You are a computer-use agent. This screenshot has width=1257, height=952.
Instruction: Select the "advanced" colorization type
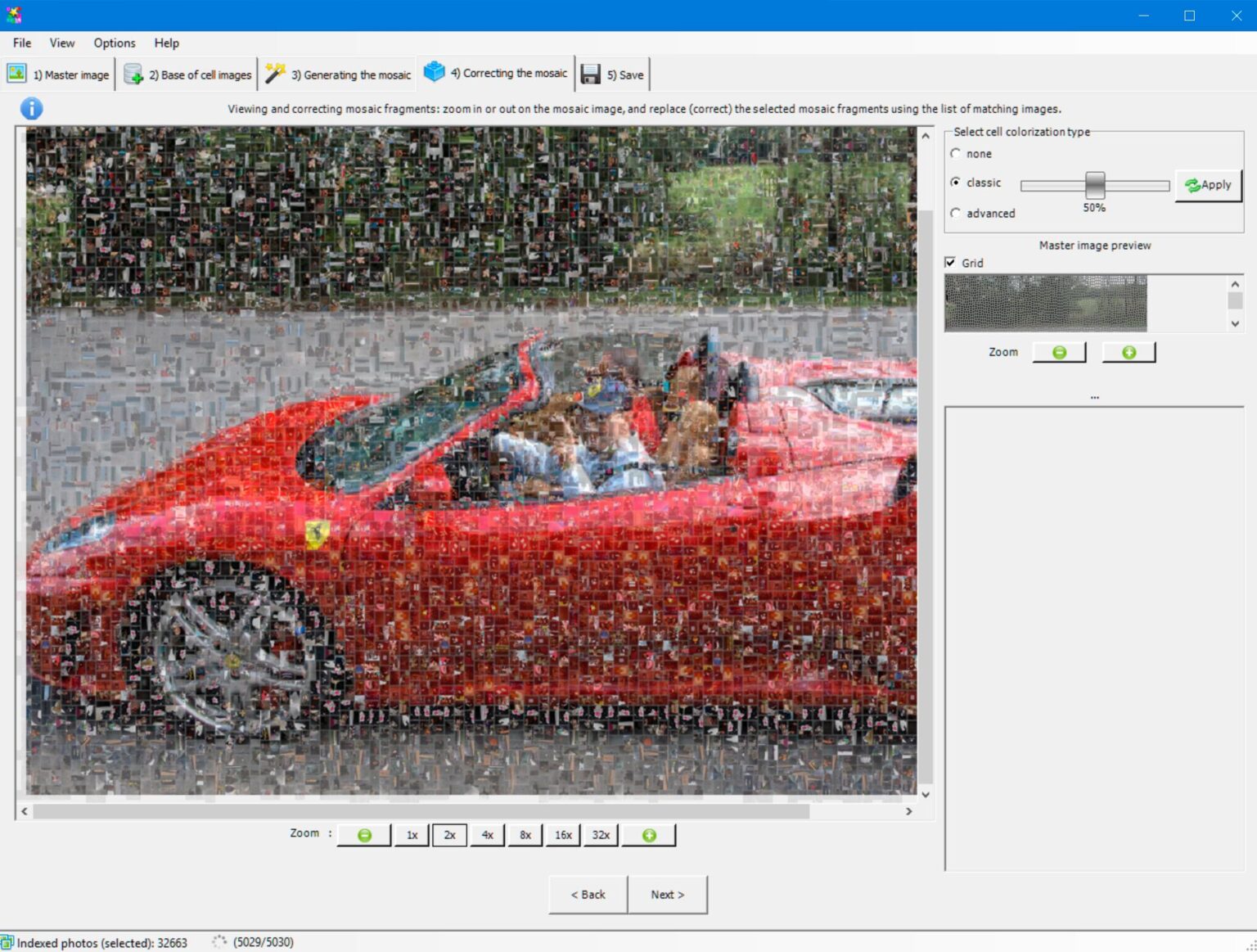[x=956, y=213]
